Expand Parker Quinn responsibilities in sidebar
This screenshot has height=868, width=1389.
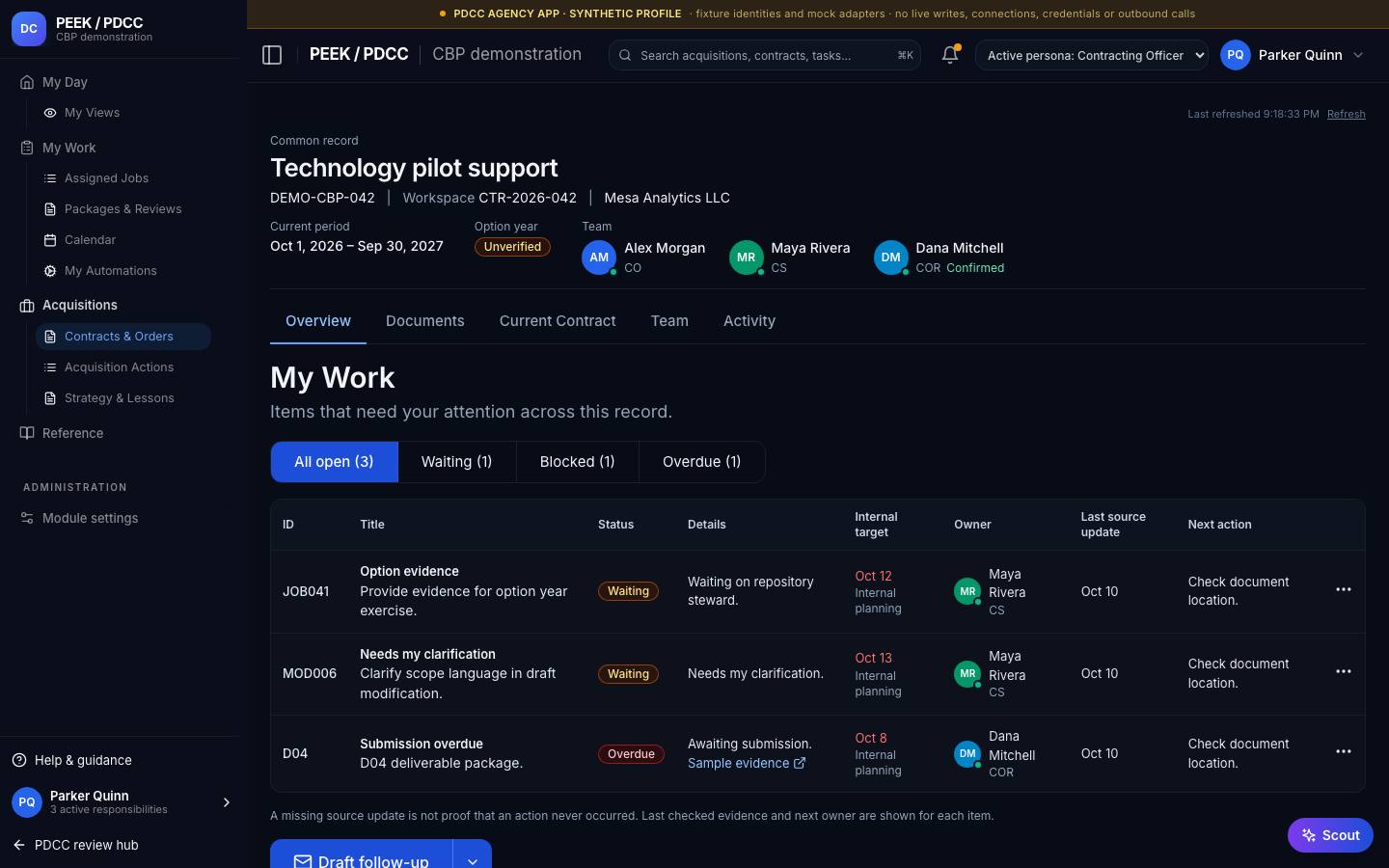tap(227, 802)
